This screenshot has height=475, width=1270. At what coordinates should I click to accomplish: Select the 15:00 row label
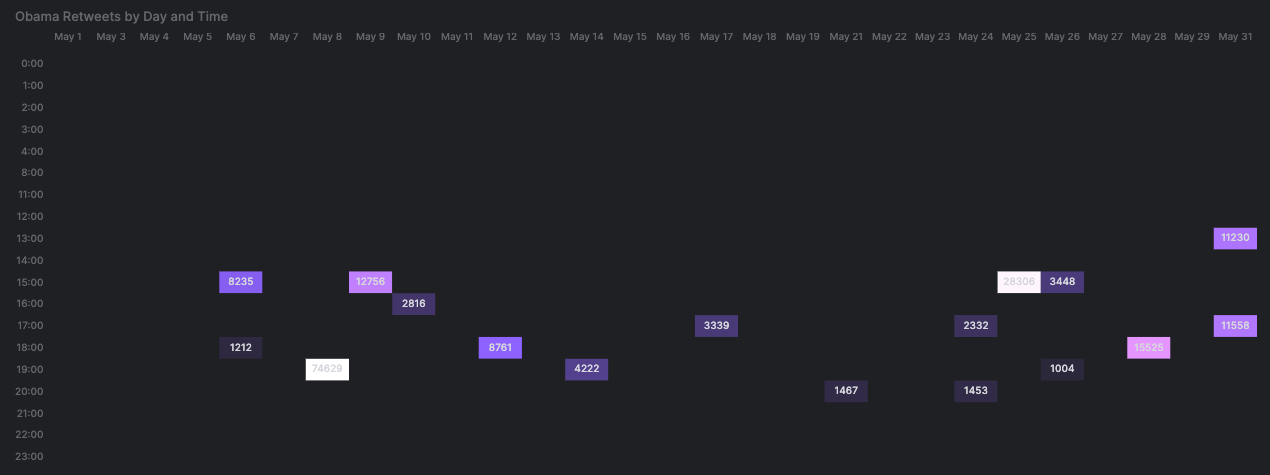(x=31, y=282)
